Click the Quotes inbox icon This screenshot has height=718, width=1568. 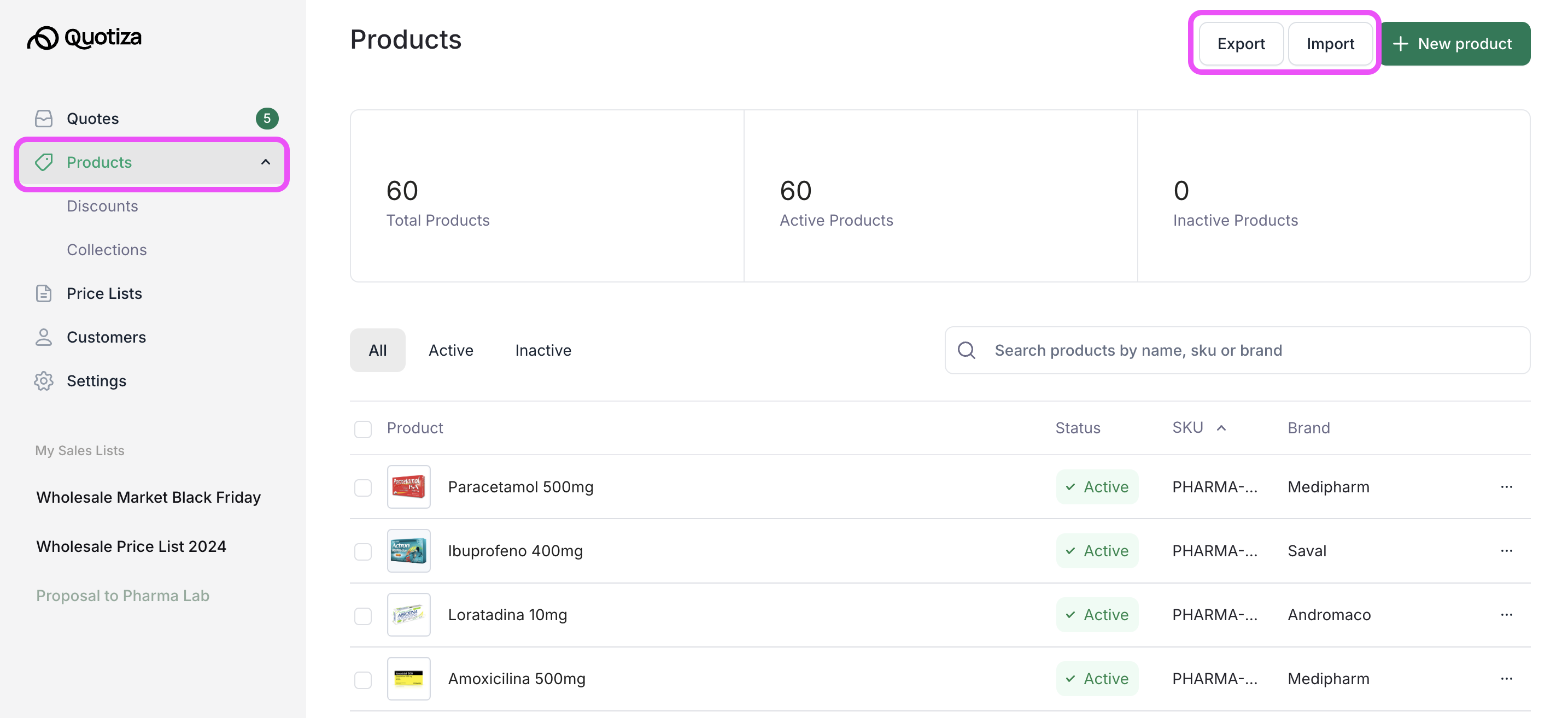point(44,118)
